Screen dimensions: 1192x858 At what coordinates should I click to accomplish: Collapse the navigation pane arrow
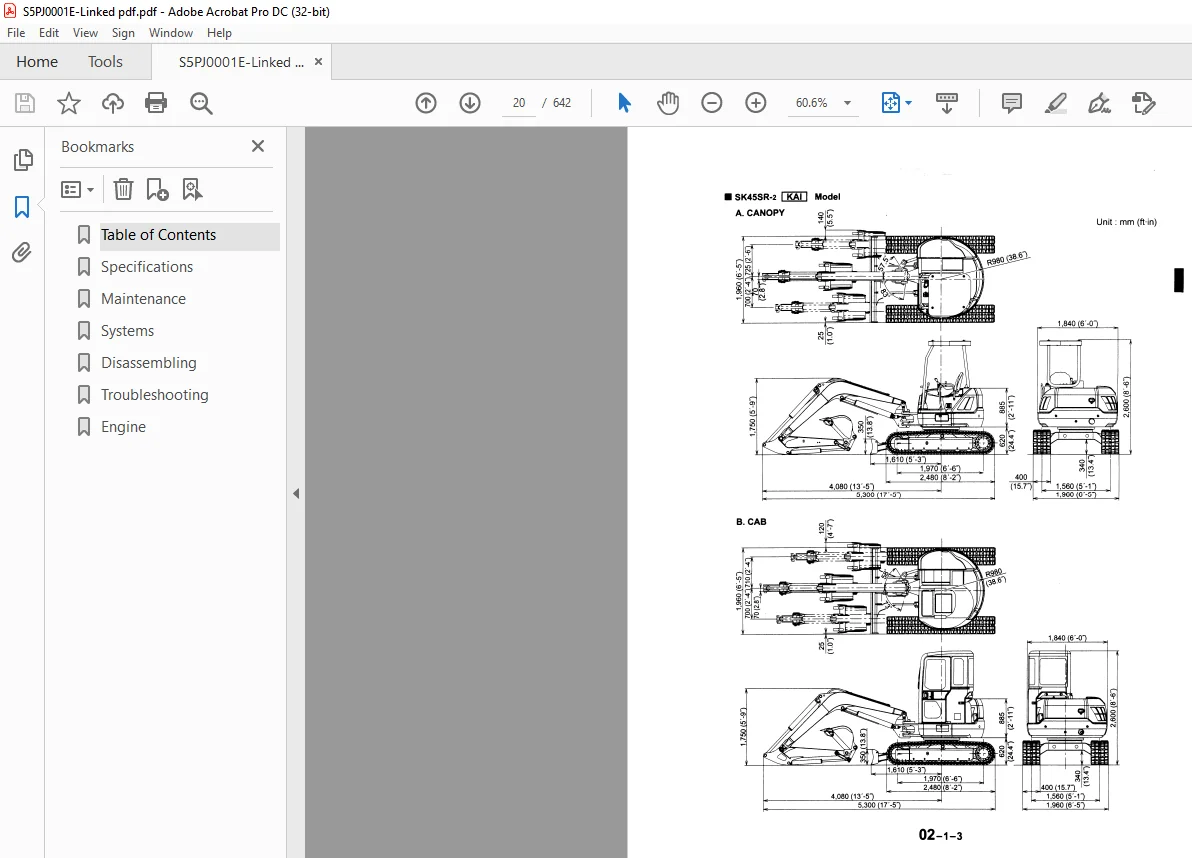point(296,493)
